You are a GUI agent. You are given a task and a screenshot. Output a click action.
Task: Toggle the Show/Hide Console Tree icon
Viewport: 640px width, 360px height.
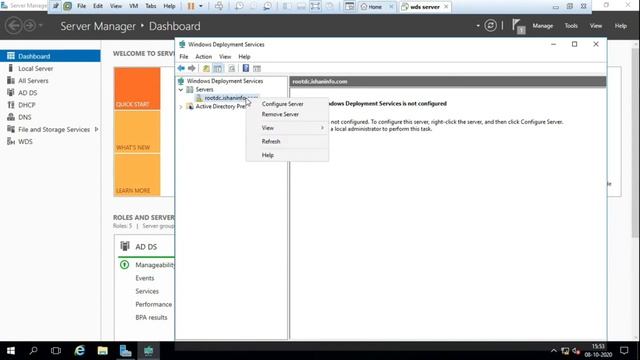(218, 68)
